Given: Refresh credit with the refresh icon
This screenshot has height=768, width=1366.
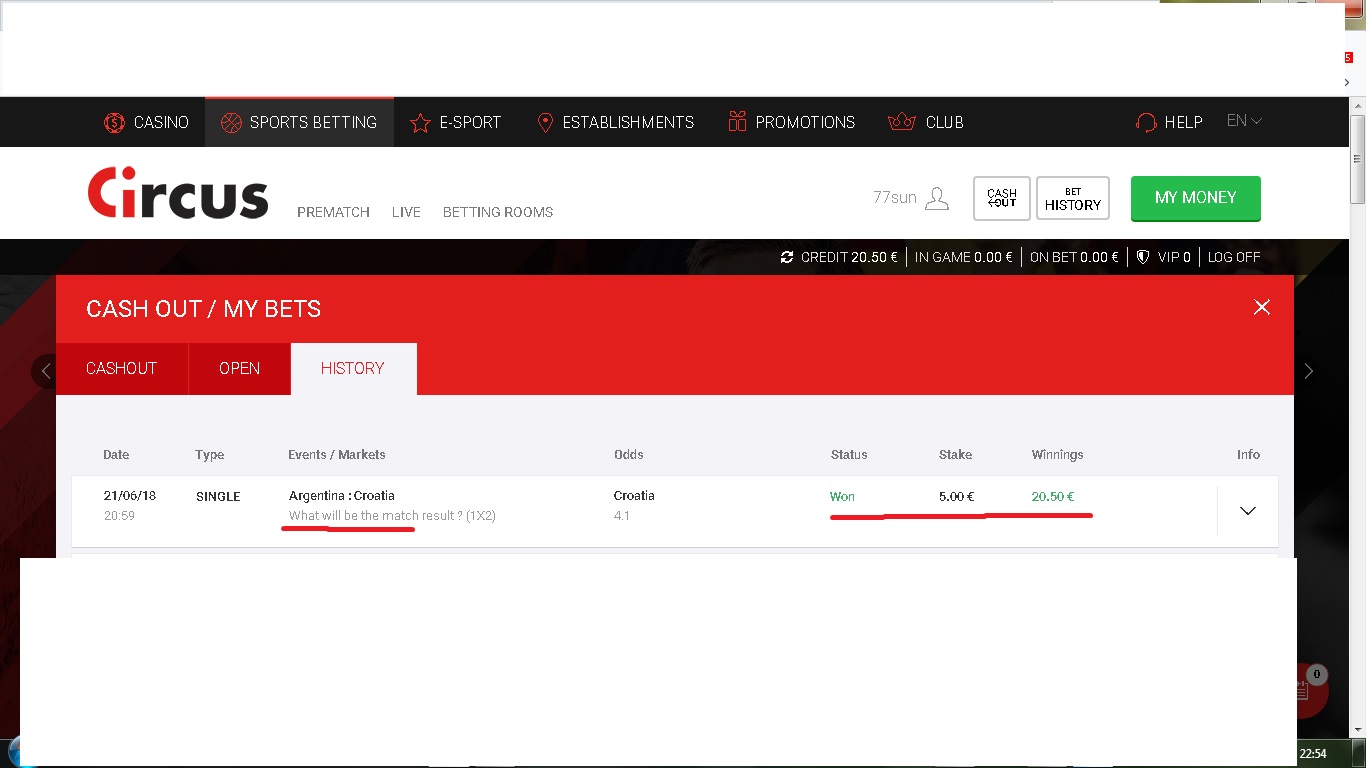Looking at the screenshot, I should (788, 257).
